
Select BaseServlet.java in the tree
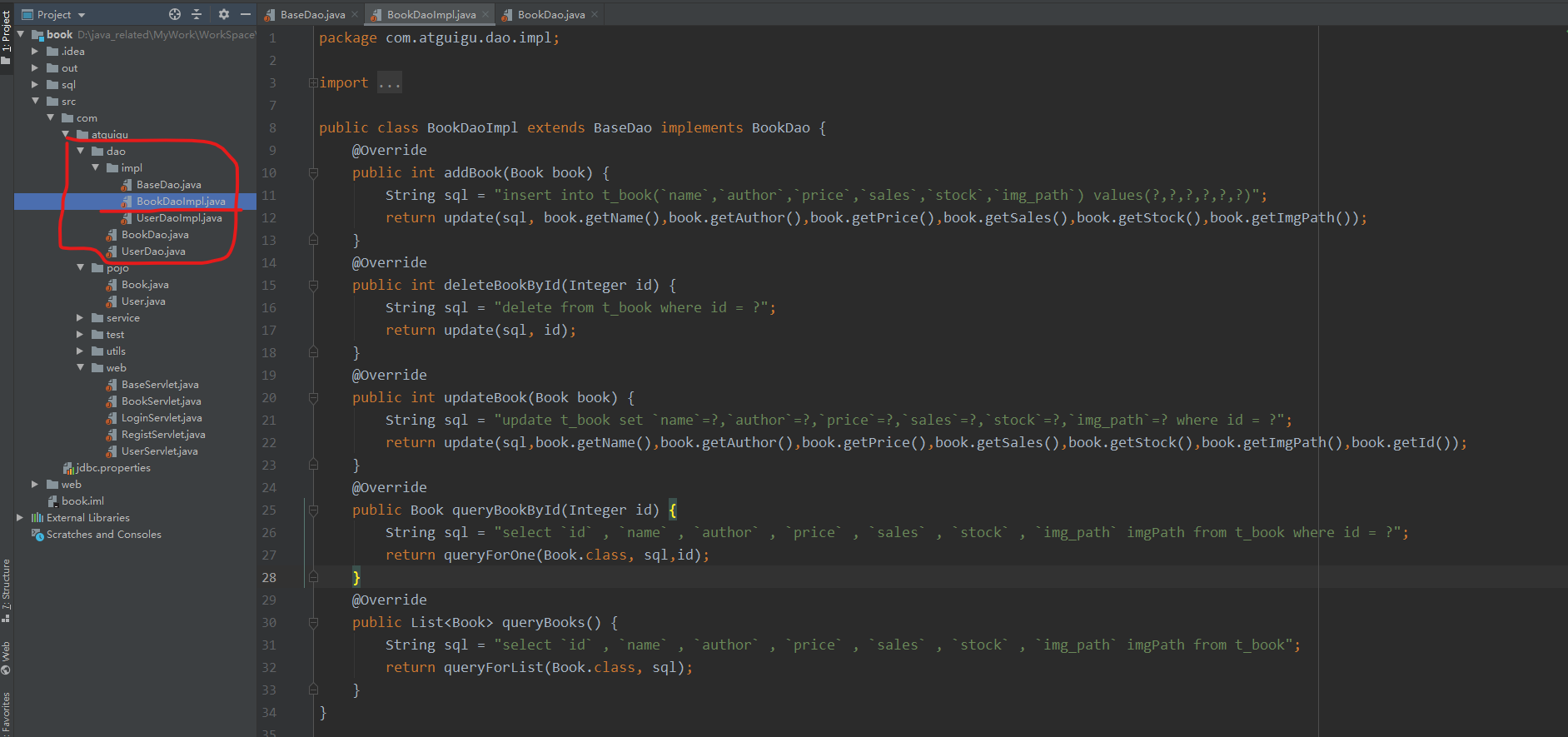pyautogui.click(x=160, y=384)
